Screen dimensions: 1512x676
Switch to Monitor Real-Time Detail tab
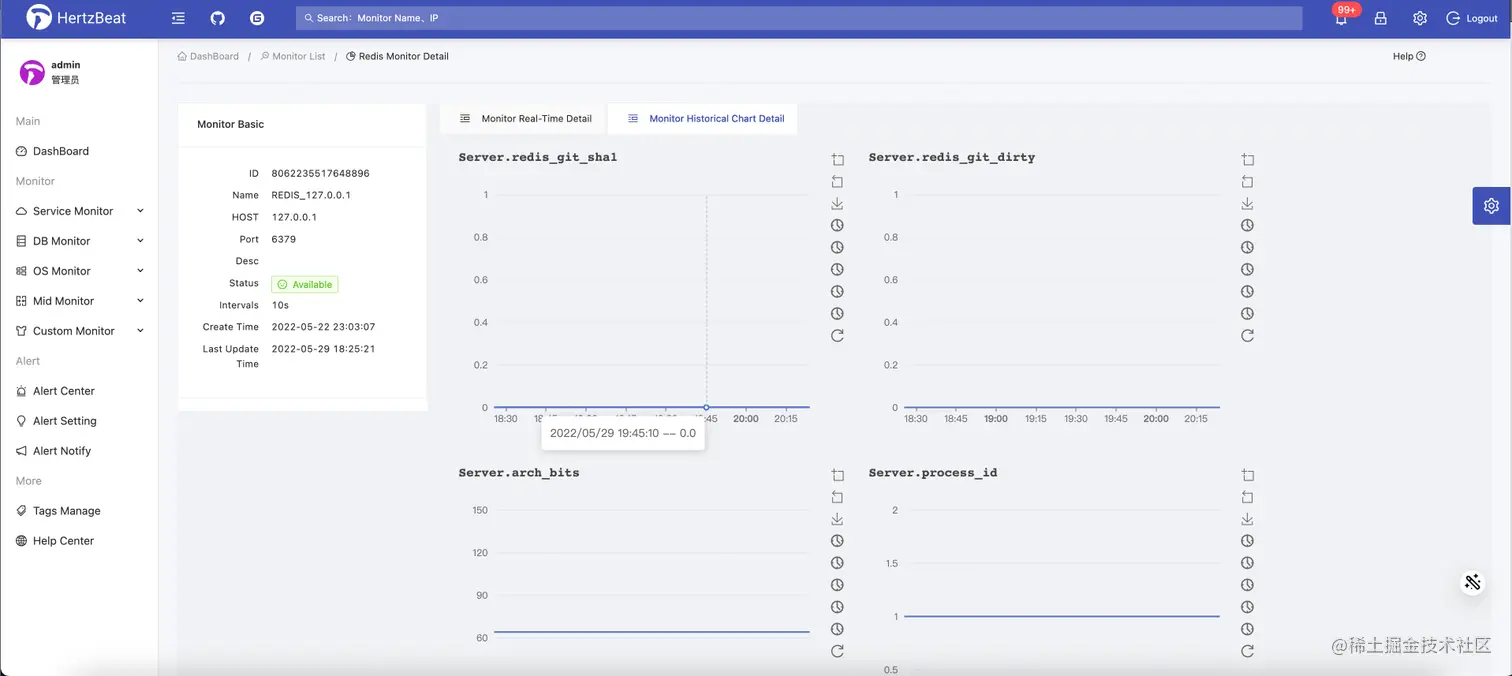[525, 118]
